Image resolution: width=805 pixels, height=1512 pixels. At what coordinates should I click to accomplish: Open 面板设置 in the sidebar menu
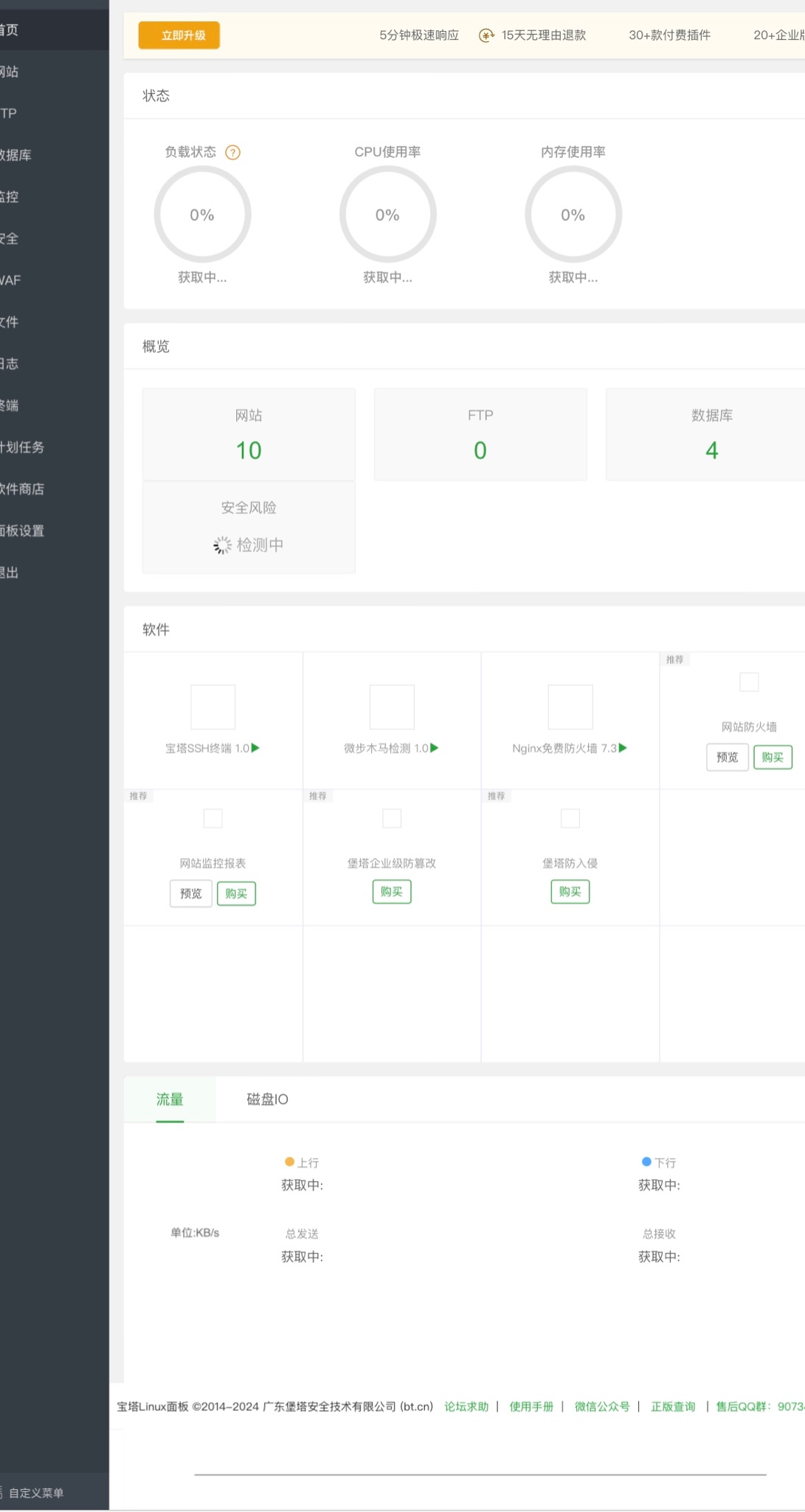[24, 531]
